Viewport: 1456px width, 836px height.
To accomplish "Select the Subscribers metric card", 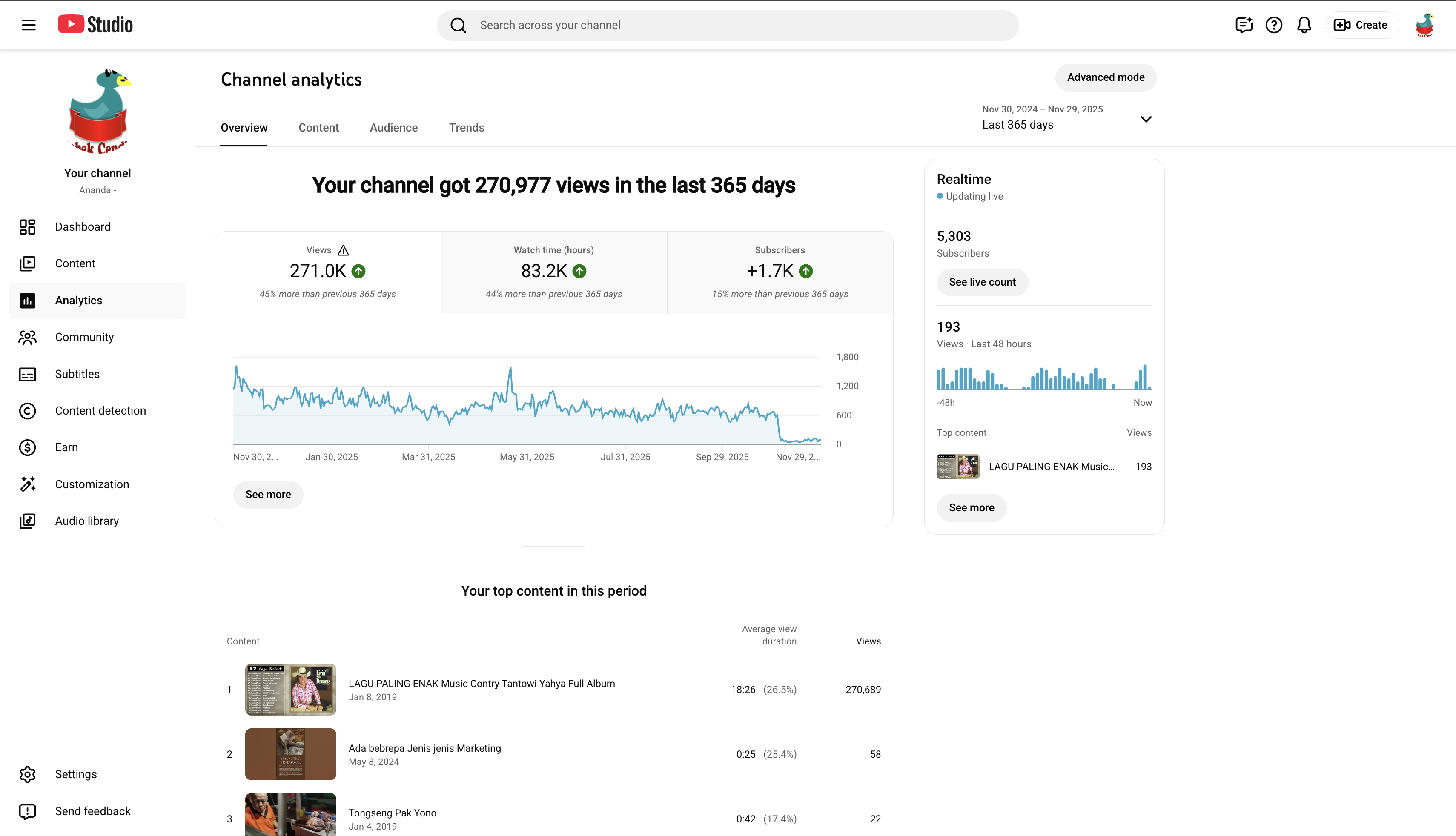I will [780, 273].
